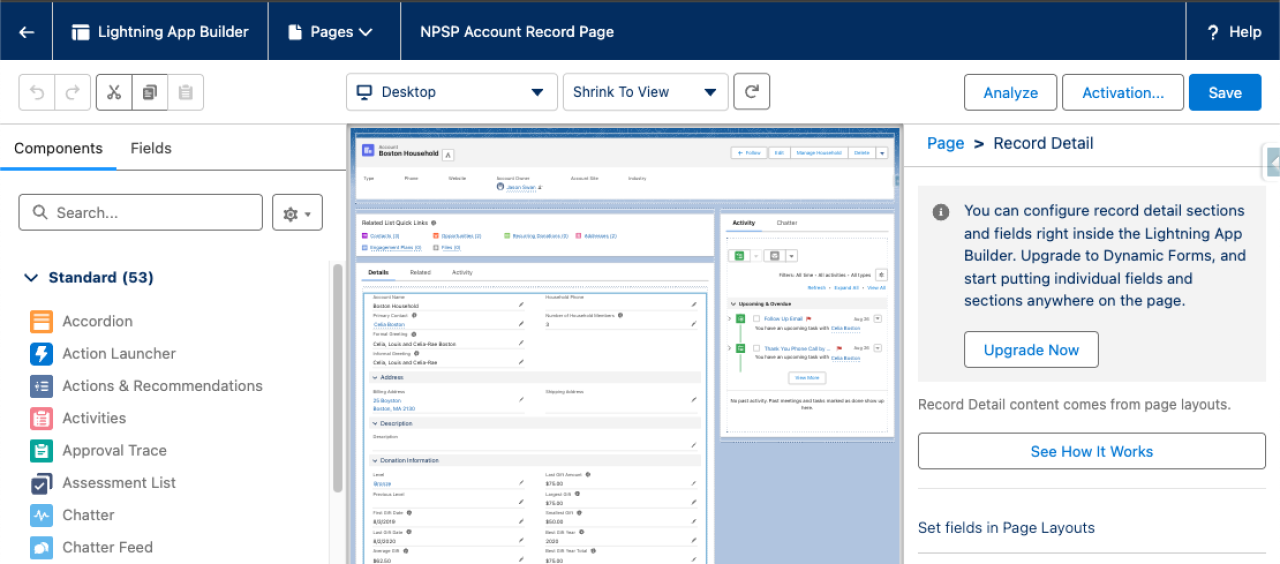This screenshot has width=1280, height=564.
Task: Click the Manage Household button on canvas
Action: (x=818, y=153)
